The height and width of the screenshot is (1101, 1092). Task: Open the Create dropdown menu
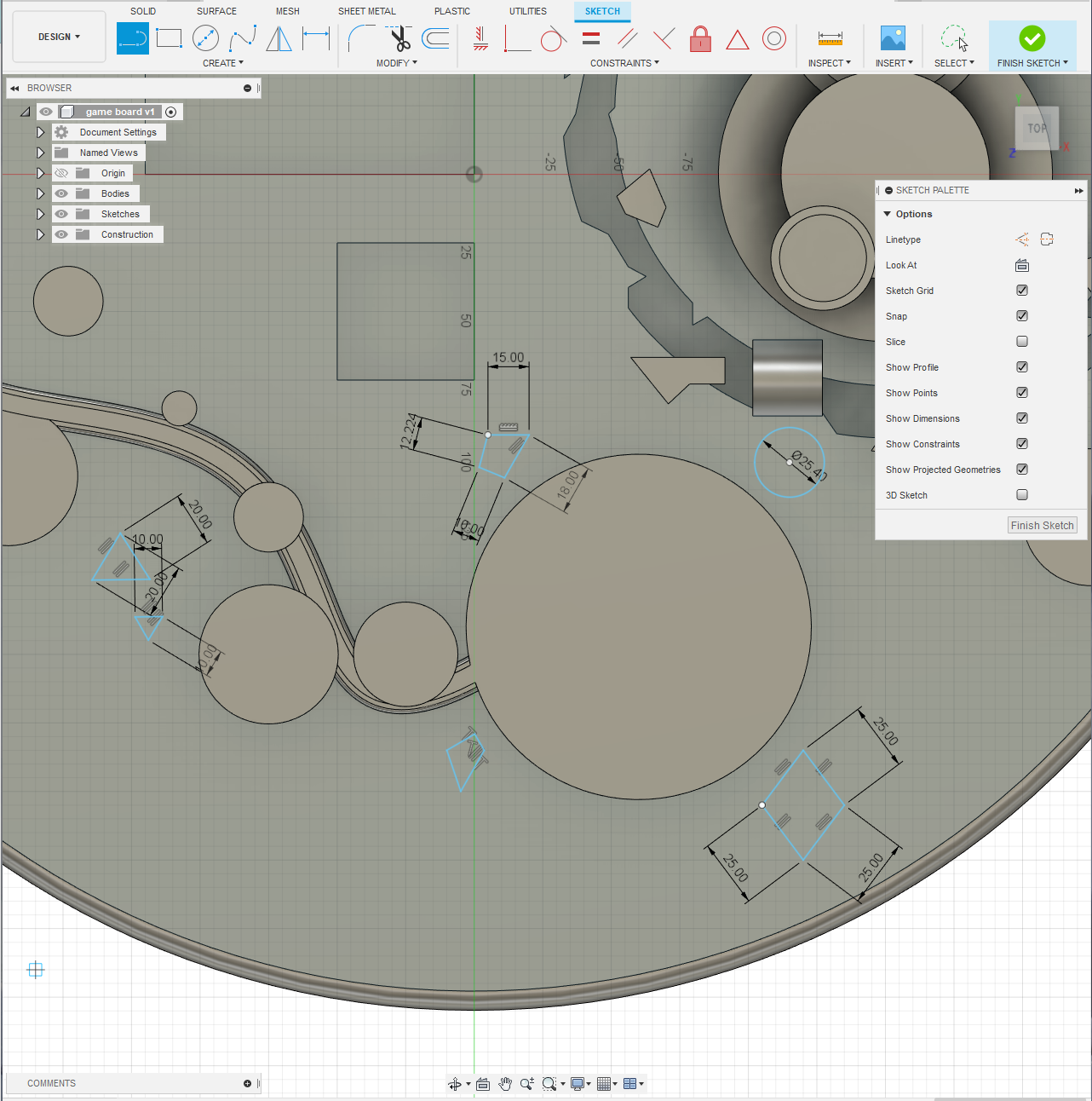click(223, 62)
